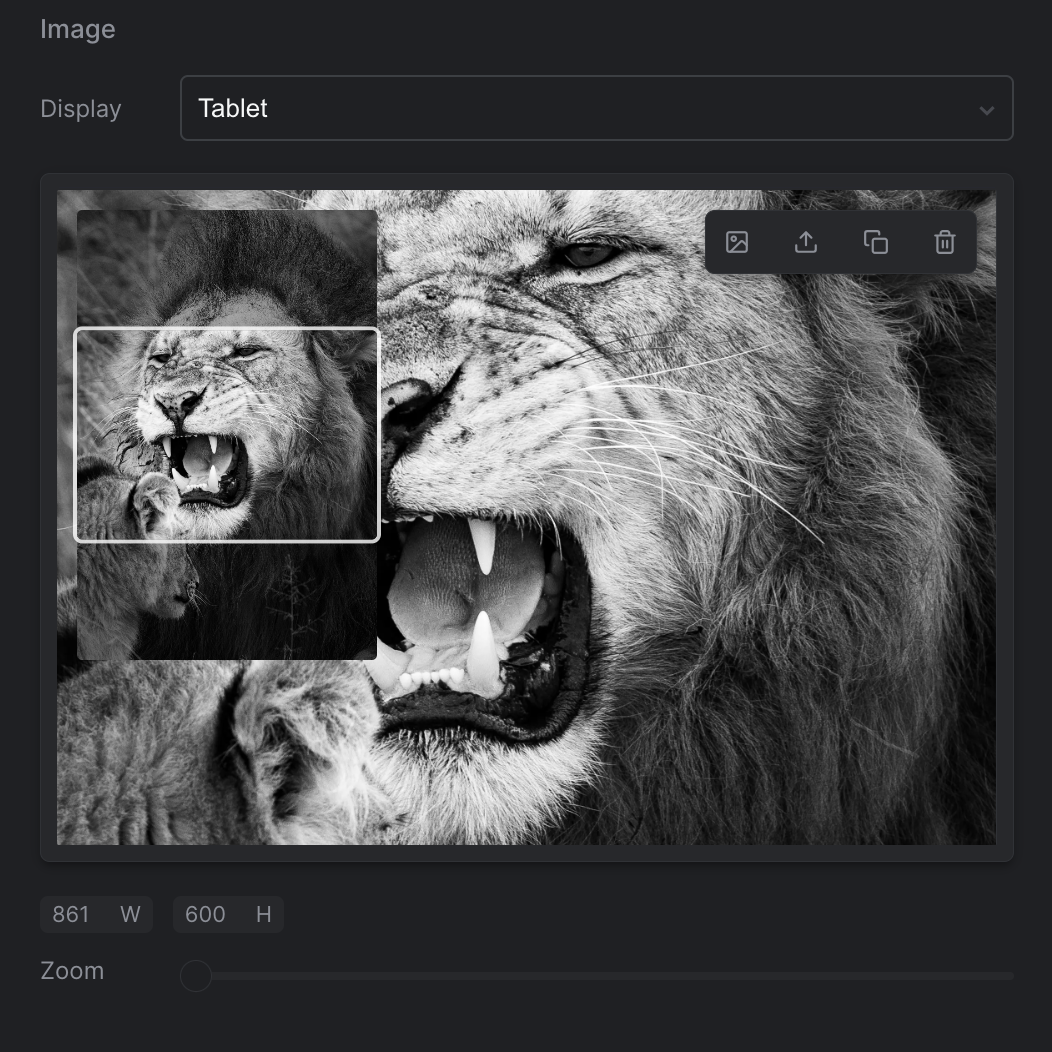The height and width of the screenshot is (1052, 1052).
Task: Click the chevron arrow of Display dropdown
Action: pyautogui.click(x=986, y=110)
